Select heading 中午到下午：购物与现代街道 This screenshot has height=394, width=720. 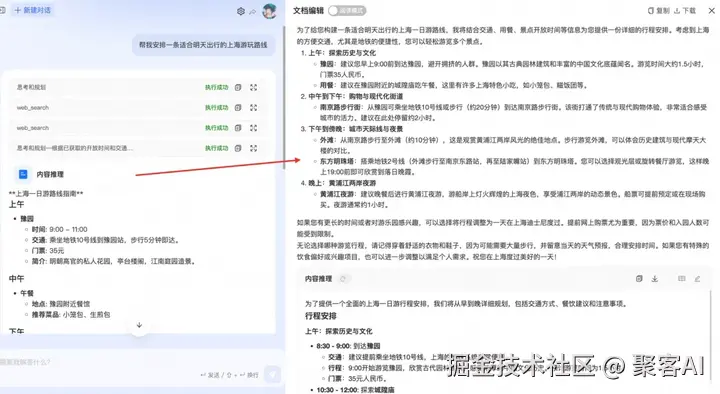[x=355, y=96]
